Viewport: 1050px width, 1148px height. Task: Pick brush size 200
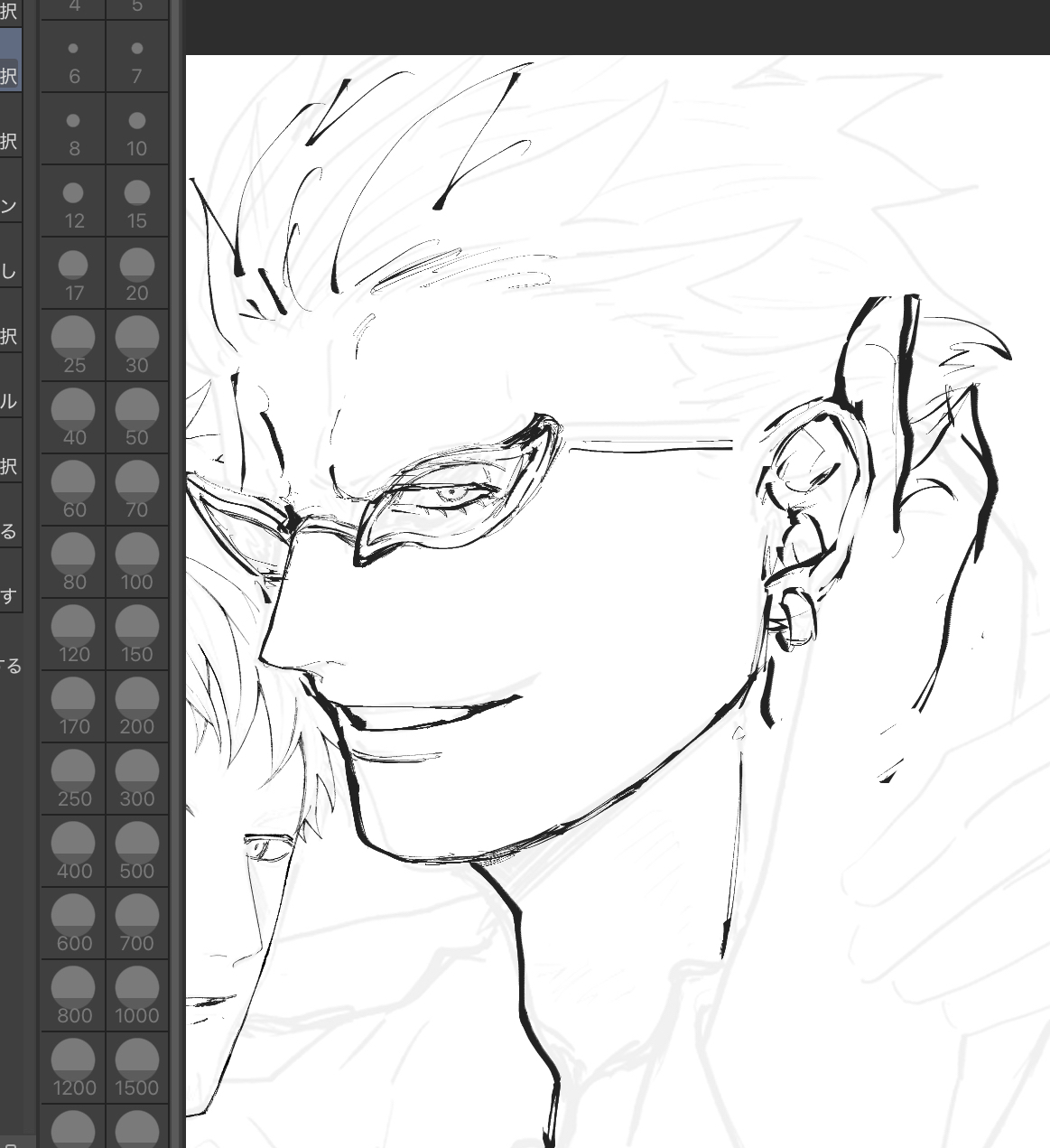pyautogui.click(x=136, y=707)
